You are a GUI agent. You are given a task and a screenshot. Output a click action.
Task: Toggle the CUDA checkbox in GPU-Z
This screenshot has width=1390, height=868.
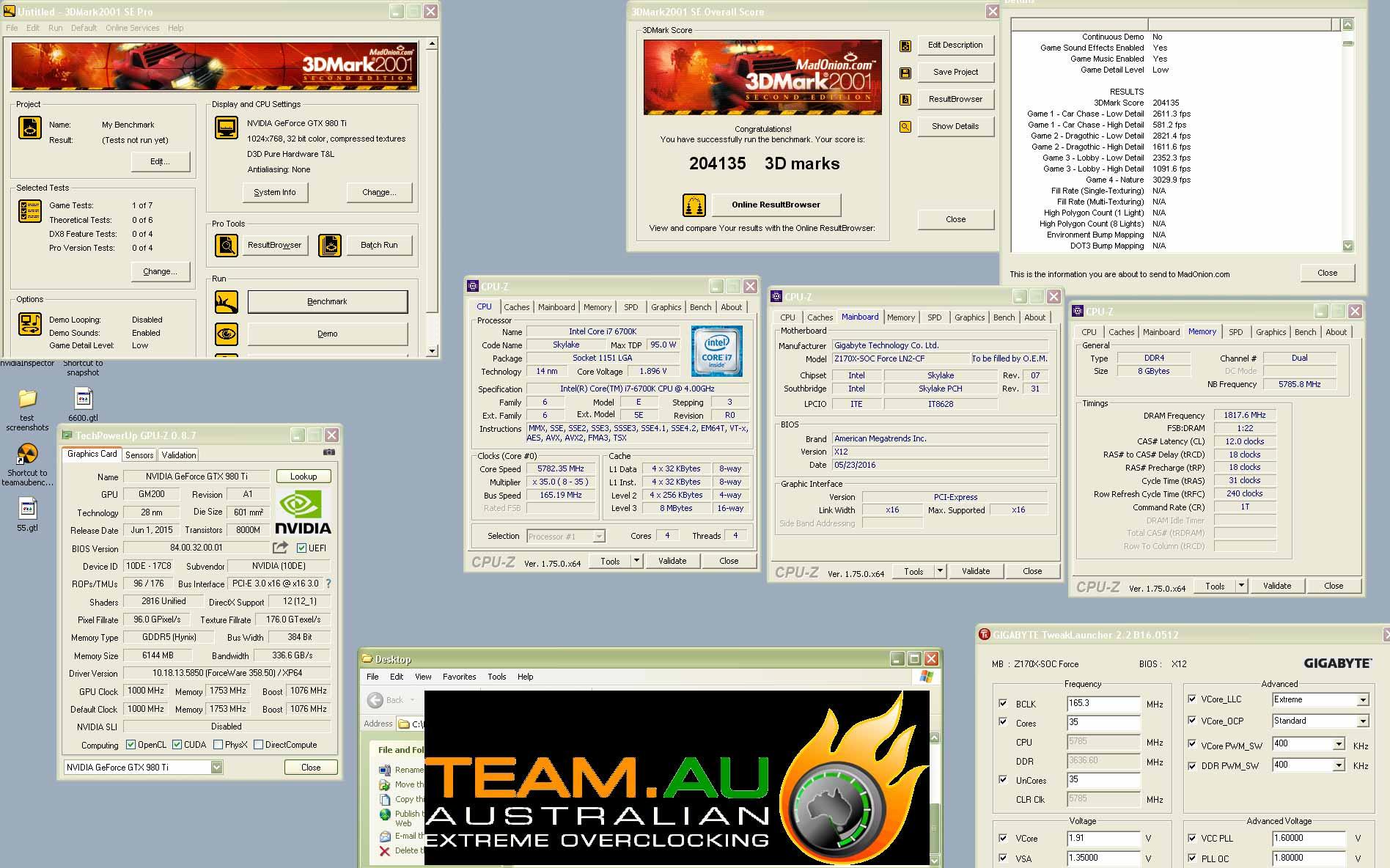click(x=177, y=744)
